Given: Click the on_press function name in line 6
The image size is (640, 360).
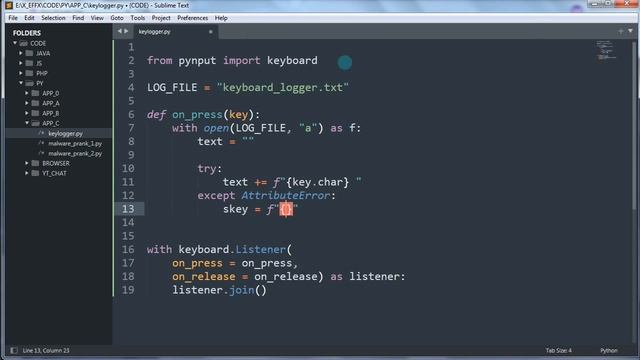Looking at the screenshot, I should click(x=197, y=115).
